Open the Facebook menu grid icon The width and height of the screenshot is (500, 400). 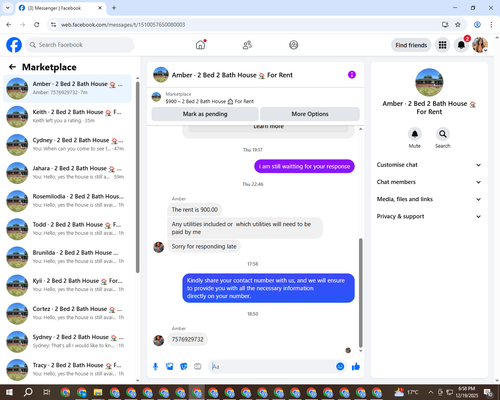coord(442,45)
